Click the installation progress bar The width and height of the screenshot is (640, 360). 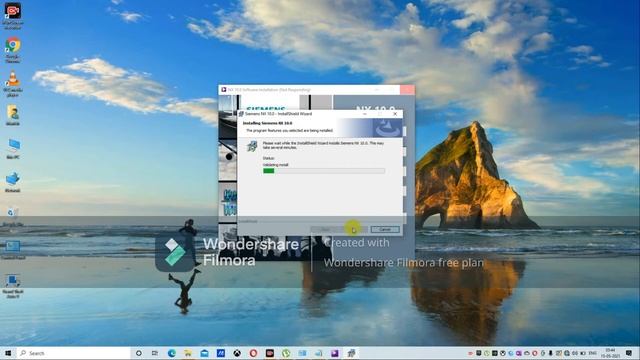pos(324,171)
